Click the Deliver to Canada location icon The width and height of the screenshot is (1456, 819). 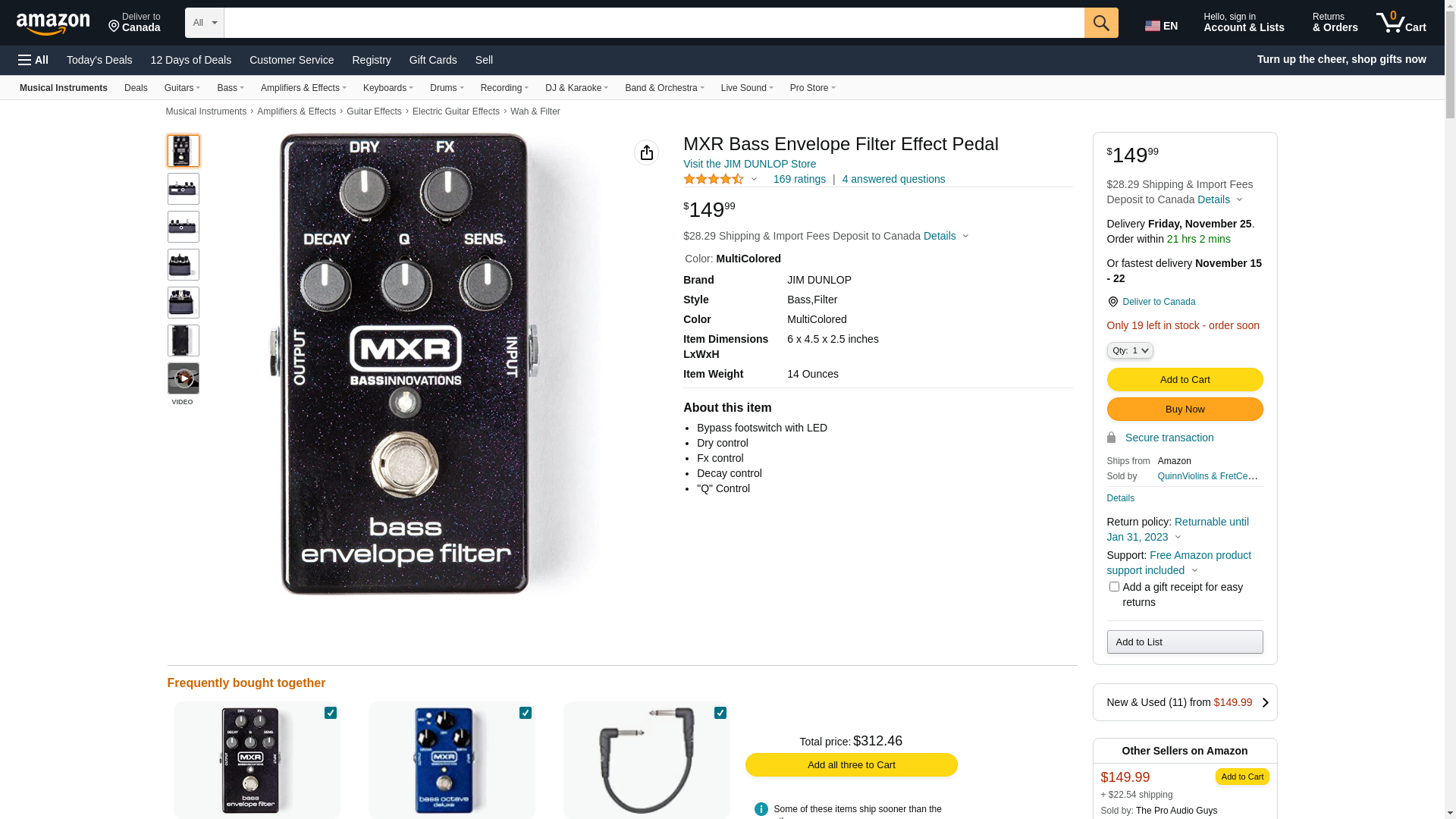click(115, 27)
